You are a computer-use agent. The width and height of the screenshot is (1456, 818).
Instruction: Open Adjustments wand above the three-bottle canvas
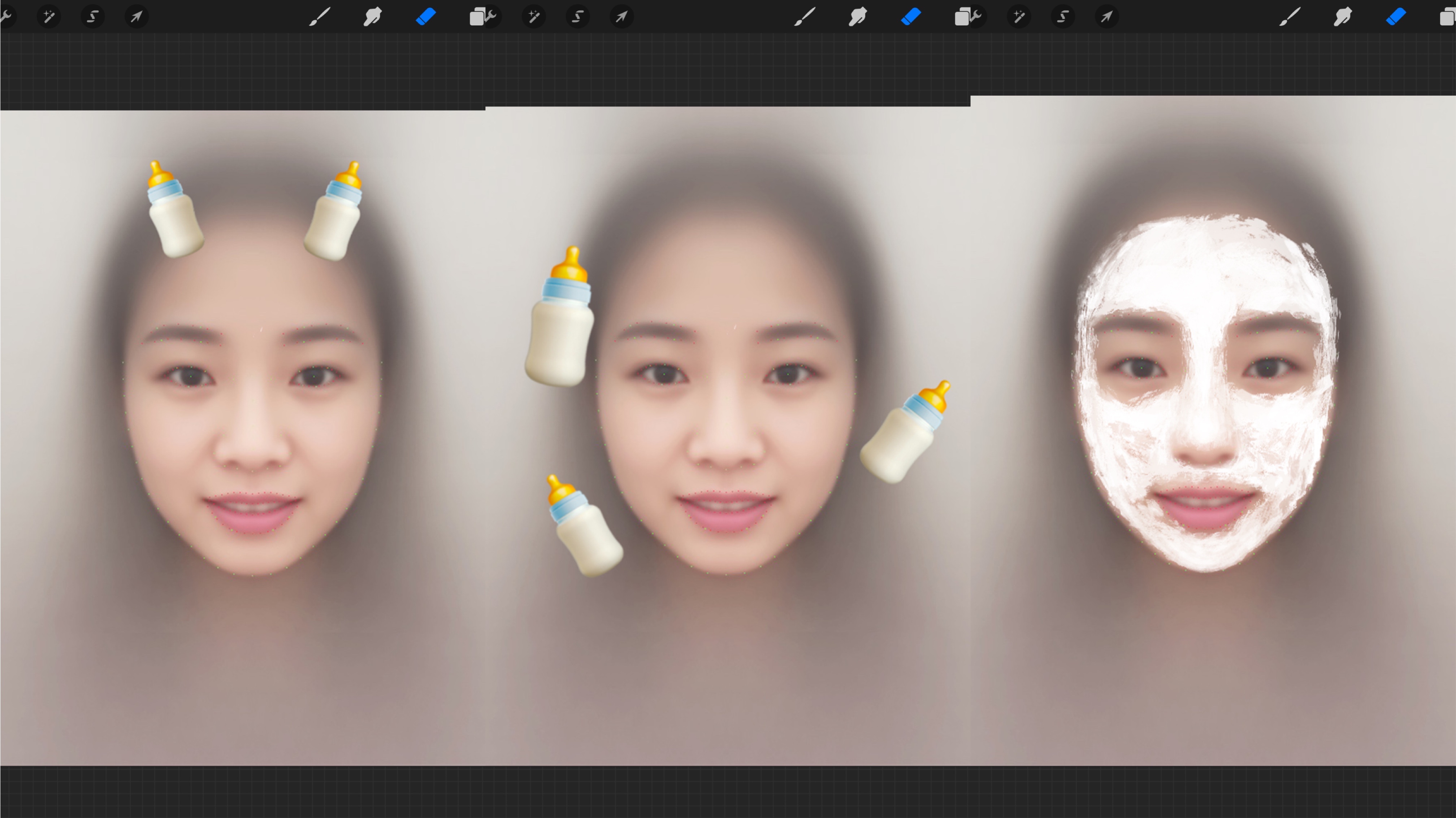[x=534, y=17]
